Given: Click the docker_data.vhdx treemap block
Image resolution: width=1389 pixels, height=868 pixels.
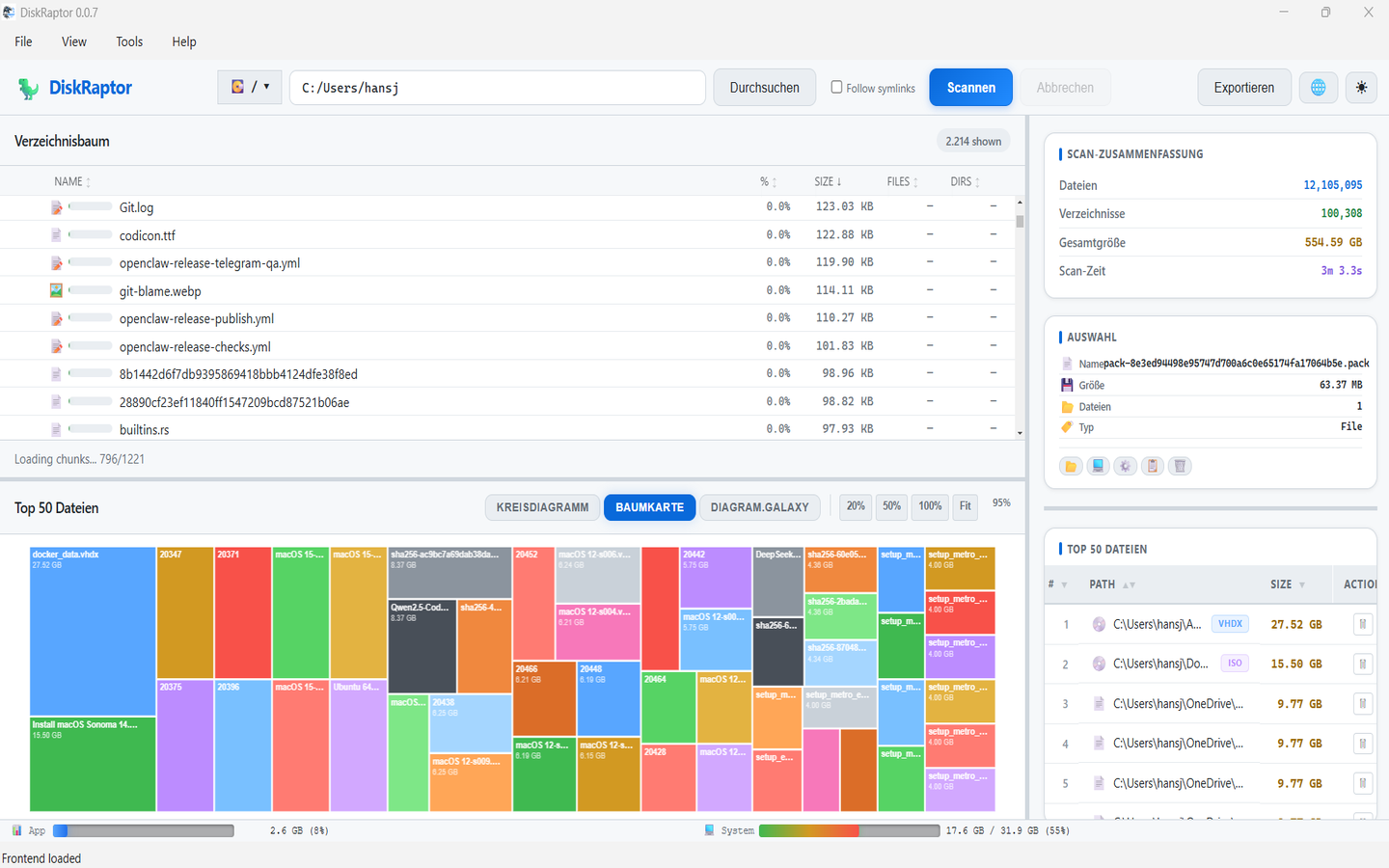Looking at the screenshot, I should coord(93,632).
